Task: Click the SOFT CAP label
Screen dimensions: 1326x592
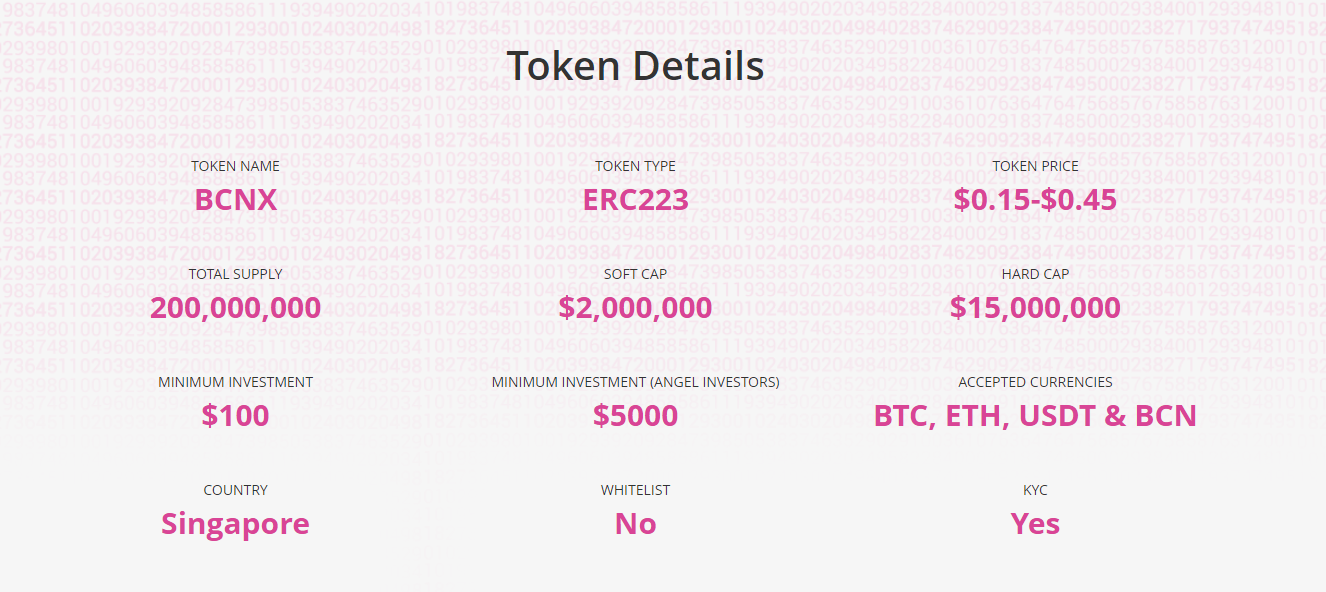Action: tap(635, 274)
